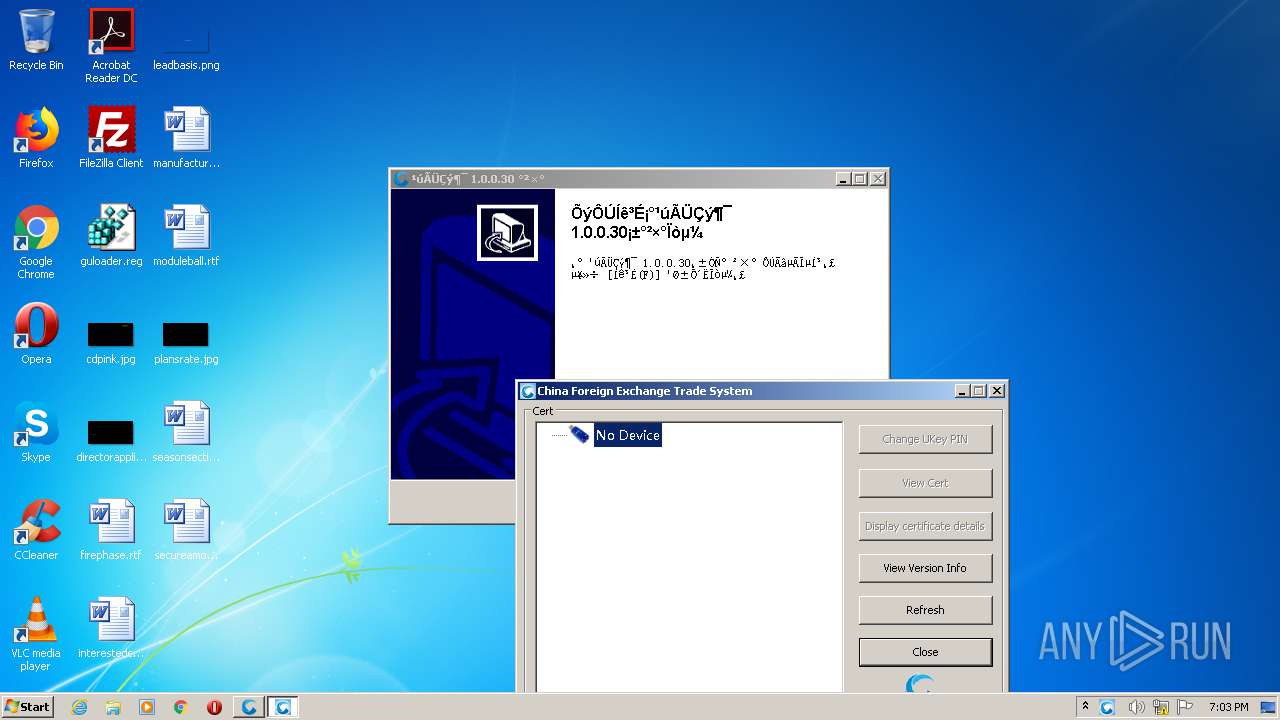Open media player taskbar icon
This screenshot has height=720, width=1280.
(x=147, y=707)
